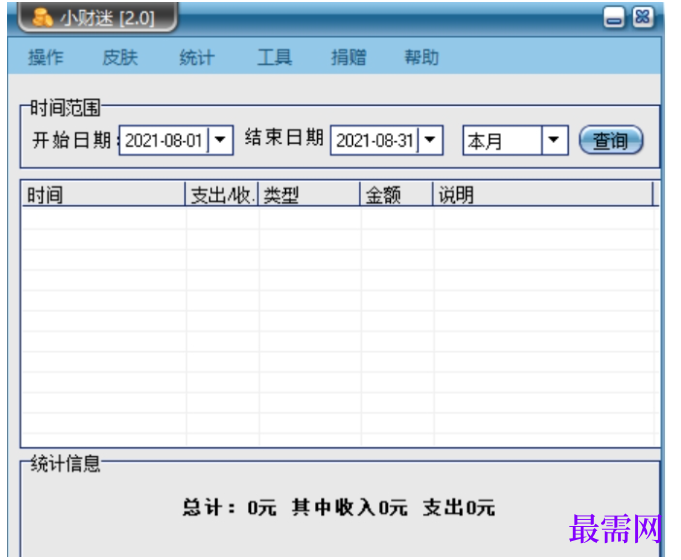Viewport: 681px width, 560px height.
Task: Expand the 开始日期 date picker arrow
Action: (220, 140)
